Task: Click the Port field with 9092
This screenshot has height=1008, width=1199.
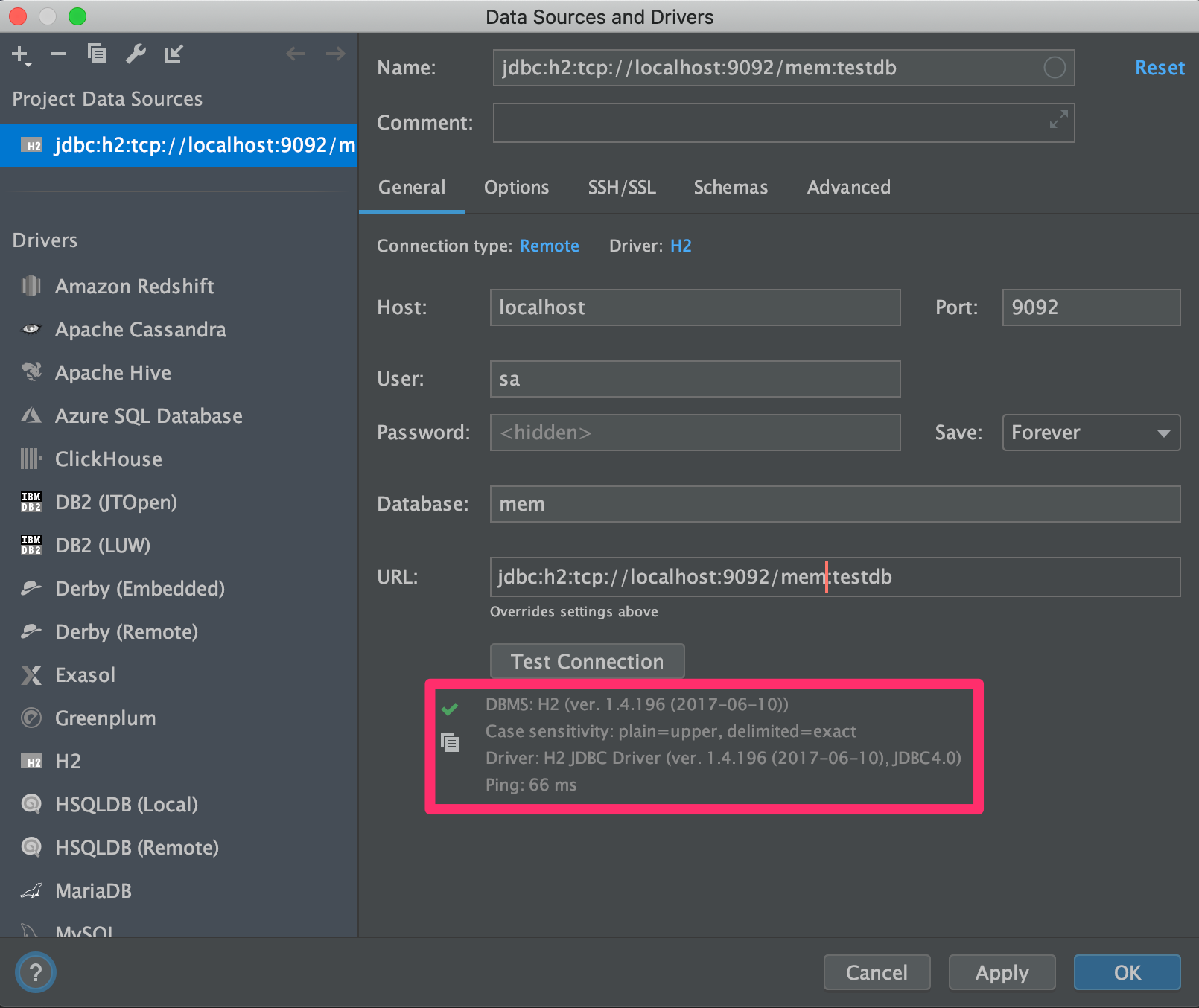Action: [1091, 307]
